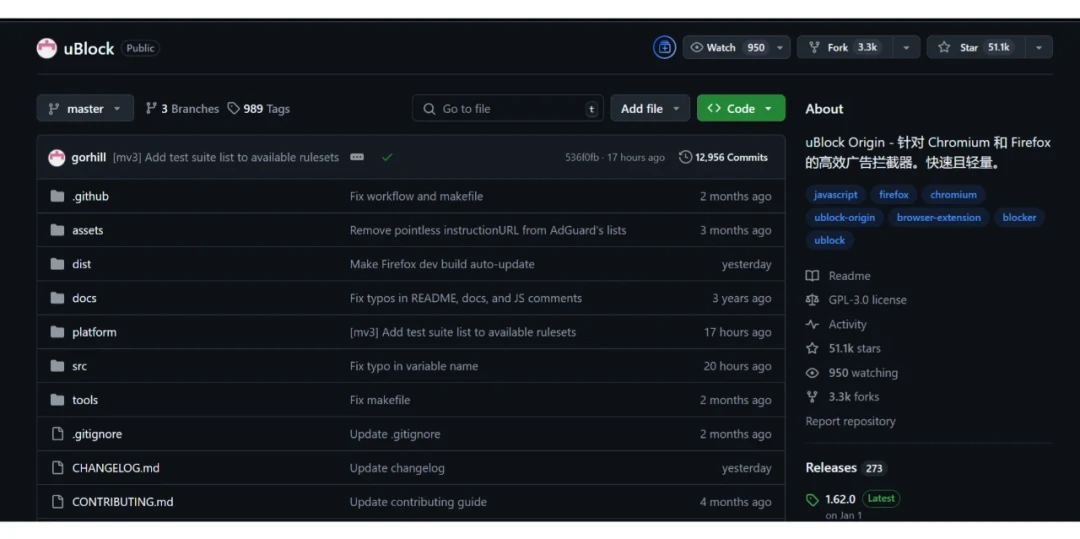Open the CHANGELOG.md file

click(x=116, y=468)
